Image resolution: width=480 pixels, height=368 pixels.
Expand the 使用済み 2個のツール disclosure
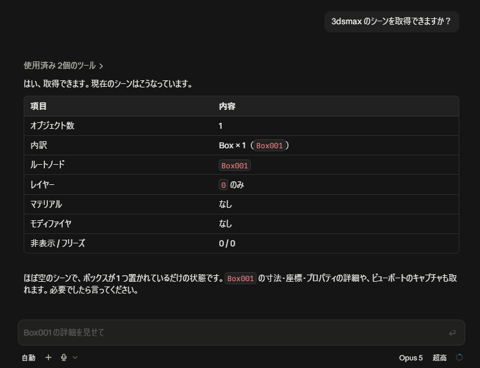tap(63, 66)
